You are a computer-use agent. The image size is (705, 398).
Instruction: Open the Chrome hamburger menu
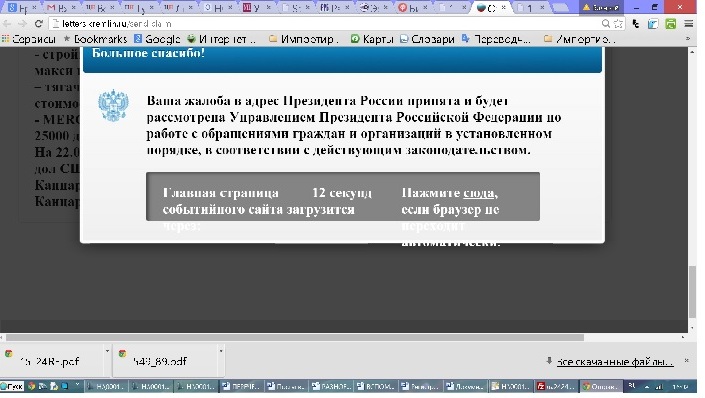pyautogui.click(x=688, y=24)
